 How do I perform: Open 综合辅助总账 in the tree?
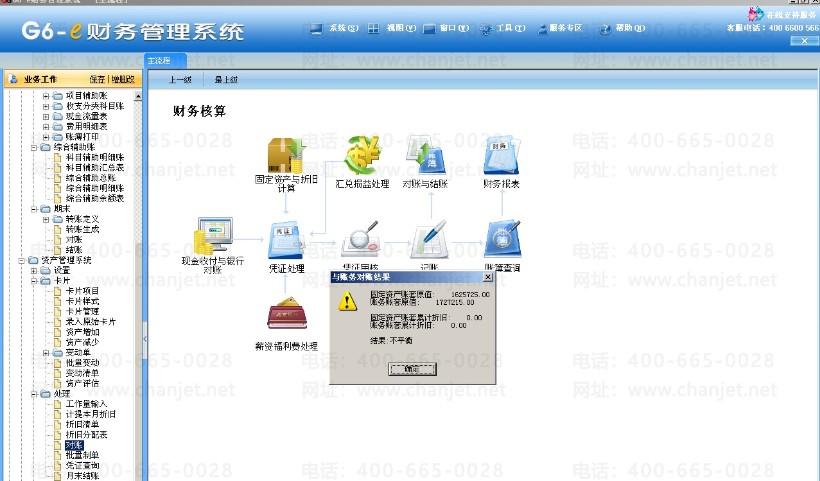(x=90, y=178)
